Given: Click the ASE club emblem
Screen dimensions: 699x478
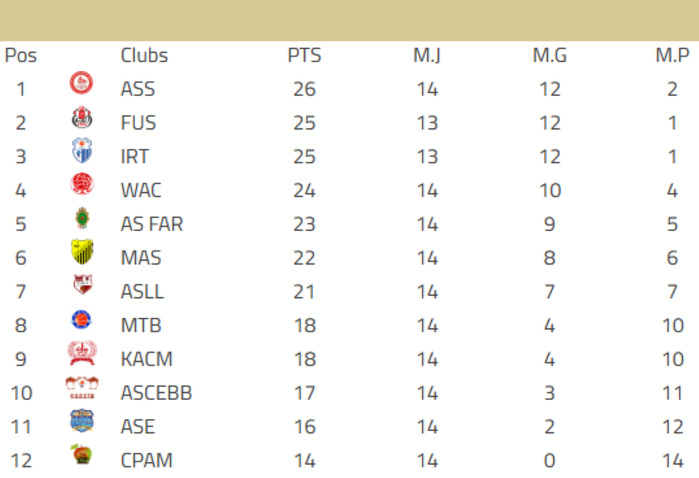Looking at the screenshot, I should point(81,422).
